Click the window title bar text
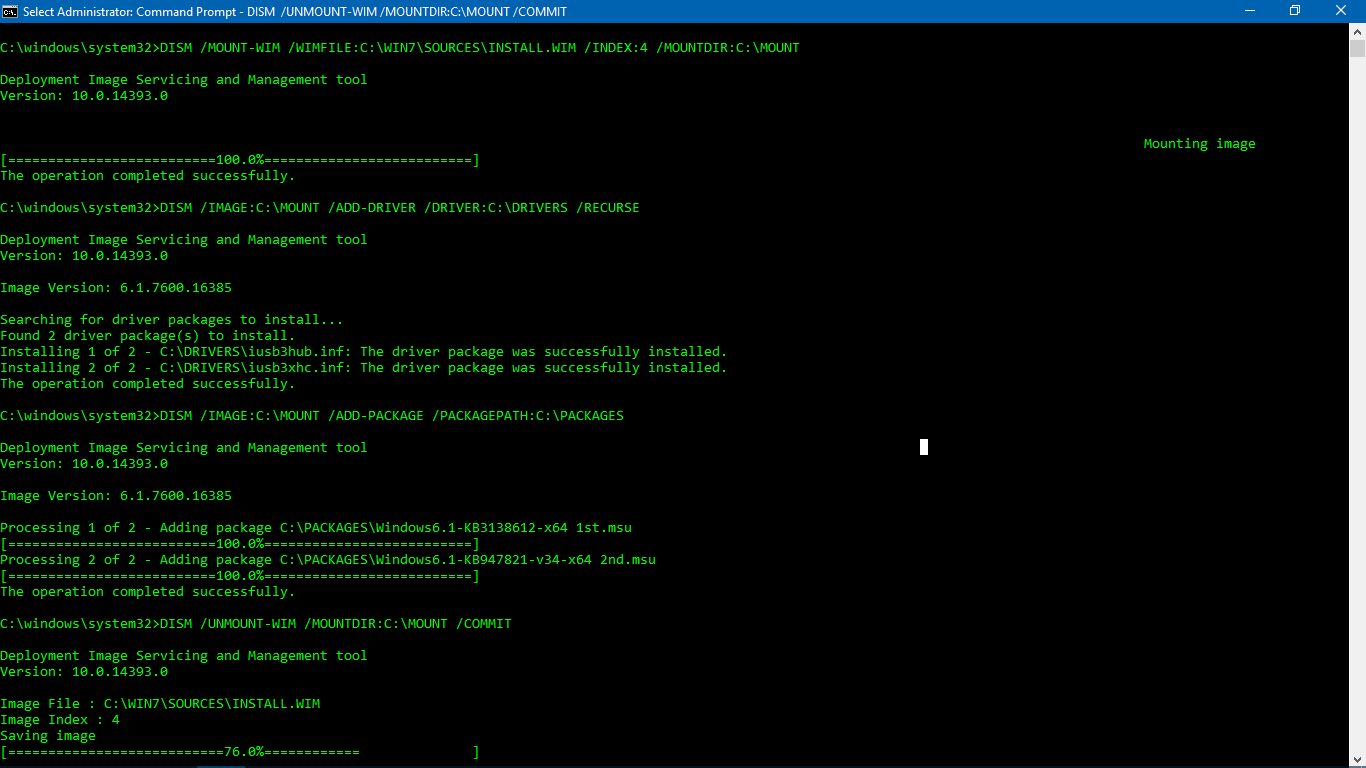The image size is (1366, 768). (294, 11)
